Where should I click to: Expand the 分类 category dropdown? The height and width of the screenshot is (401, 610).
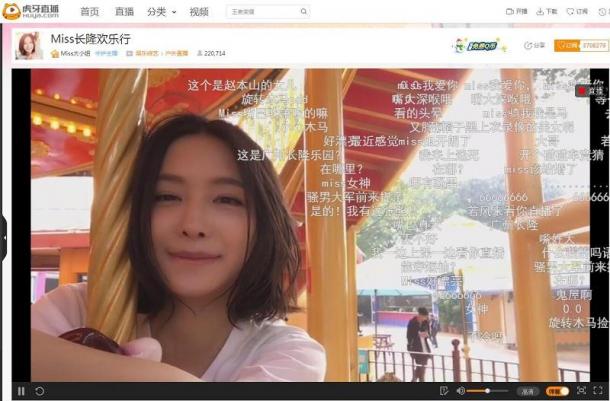click(161, 12)
